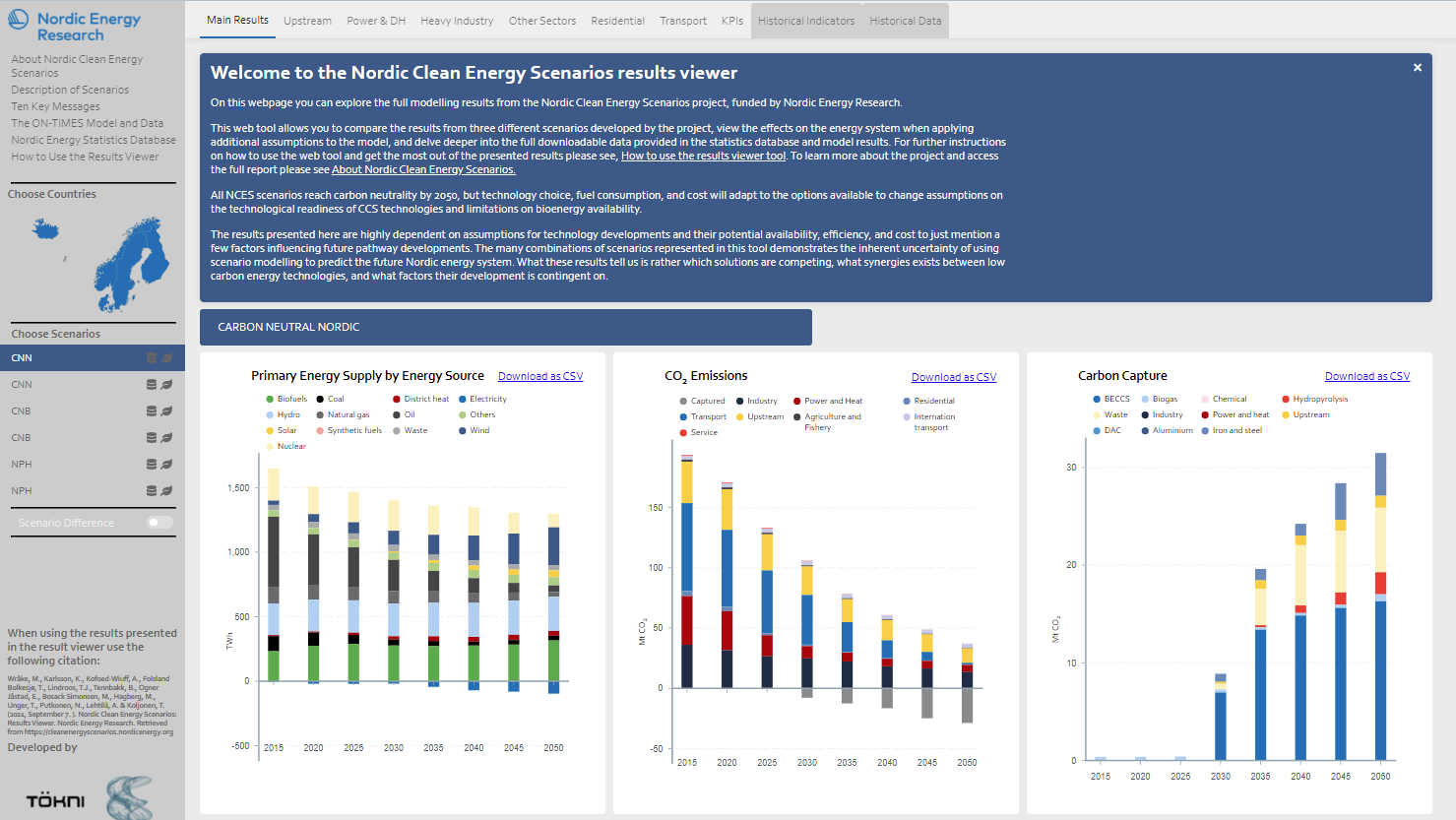Screen dimensions: 1456x820
Task: Open the 'How to use the results viewer tool' link
Action: point(703,156)
